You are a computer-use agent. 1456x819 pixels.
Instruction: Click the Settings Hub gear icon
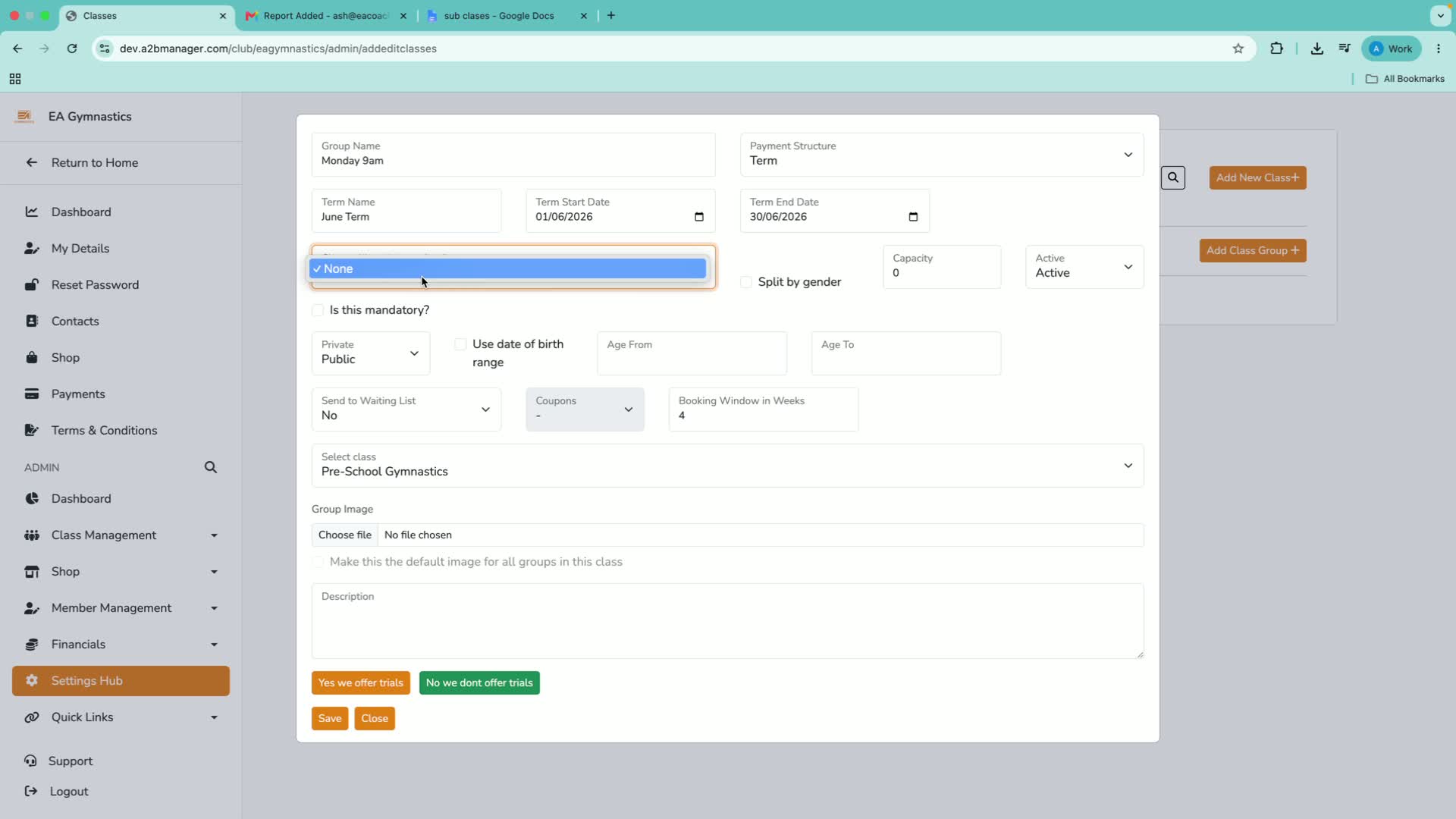click(31, 680)
